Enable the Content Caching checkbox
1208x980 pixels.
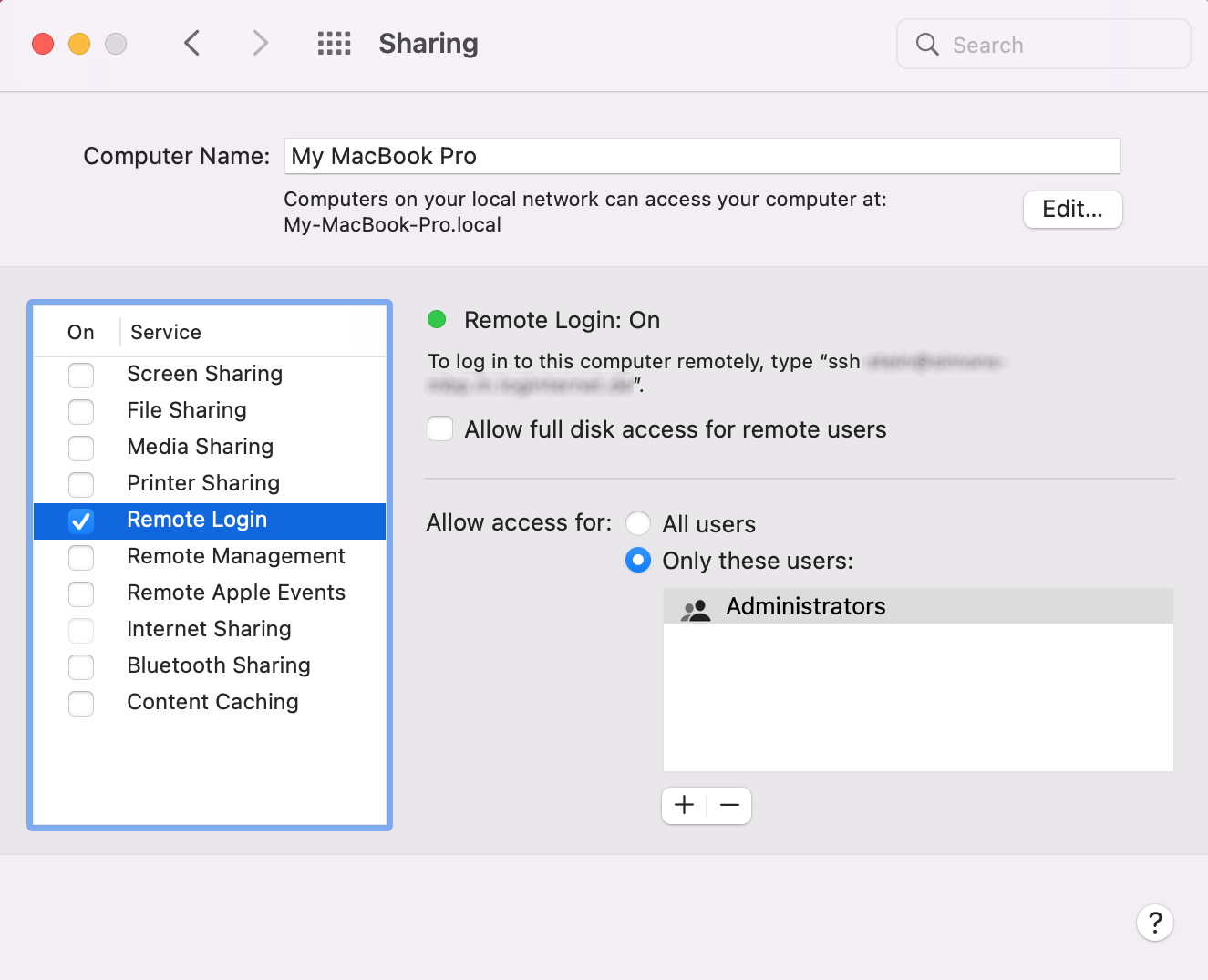click(81, 703)
